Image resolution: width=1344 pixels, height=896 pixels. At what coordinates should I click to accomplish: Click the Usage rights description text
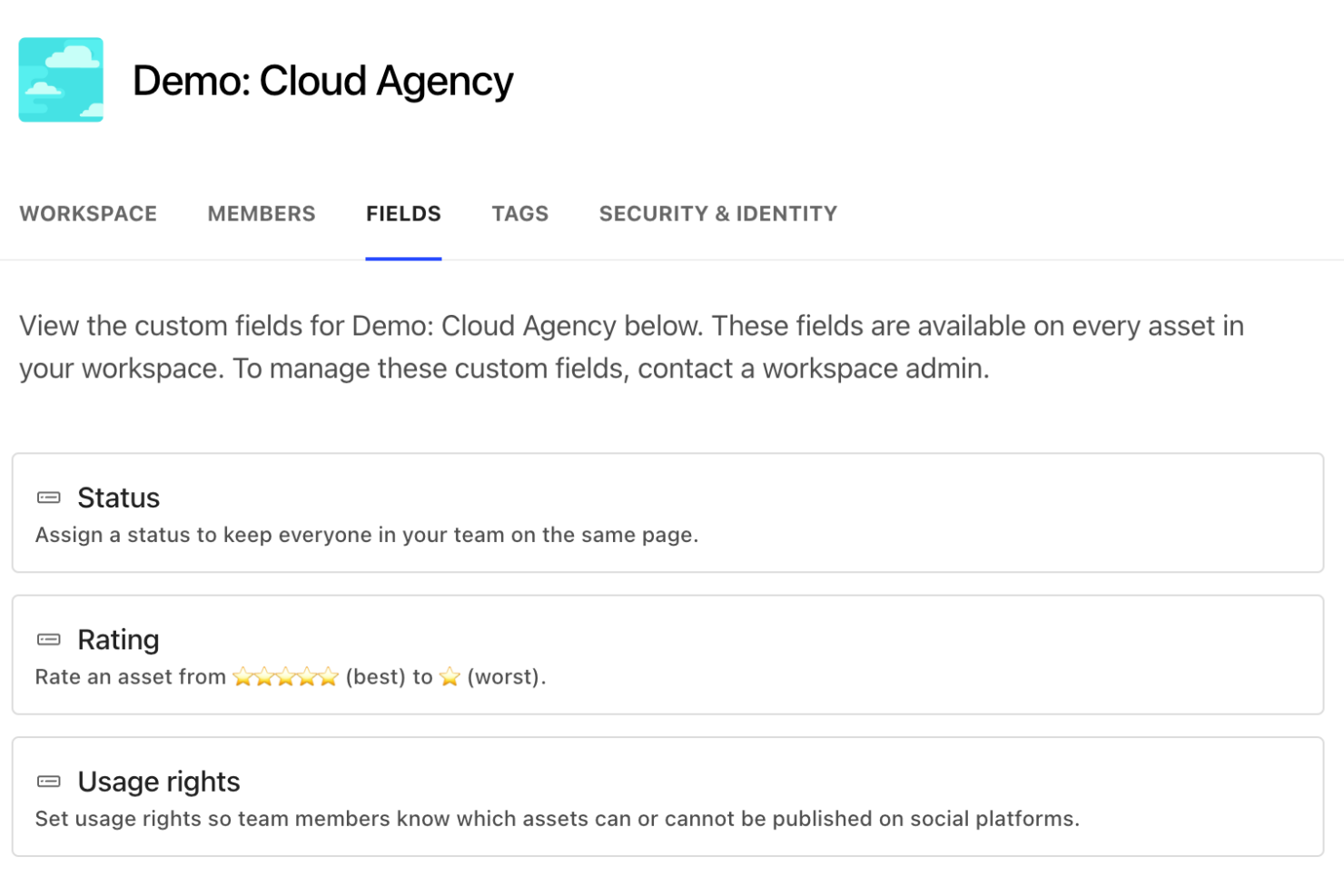tap(557, 819)
